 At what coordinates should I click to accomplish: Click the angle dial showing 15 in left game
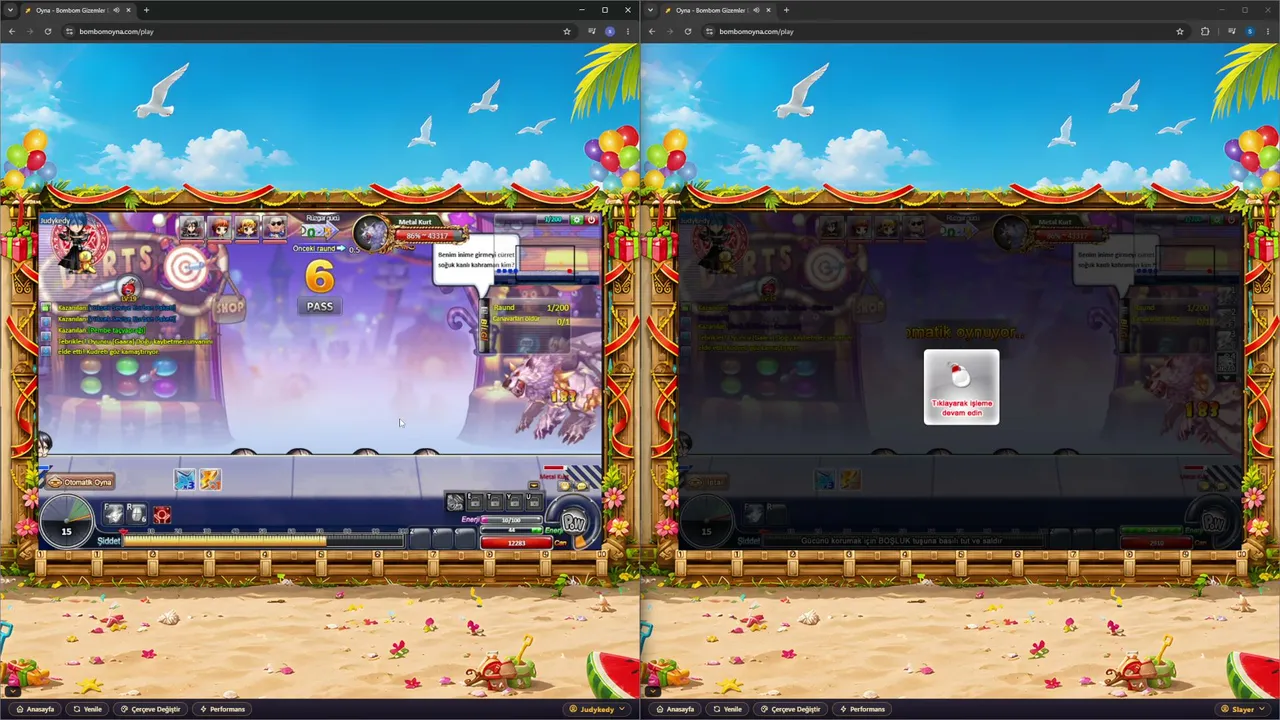coord(66,522)
